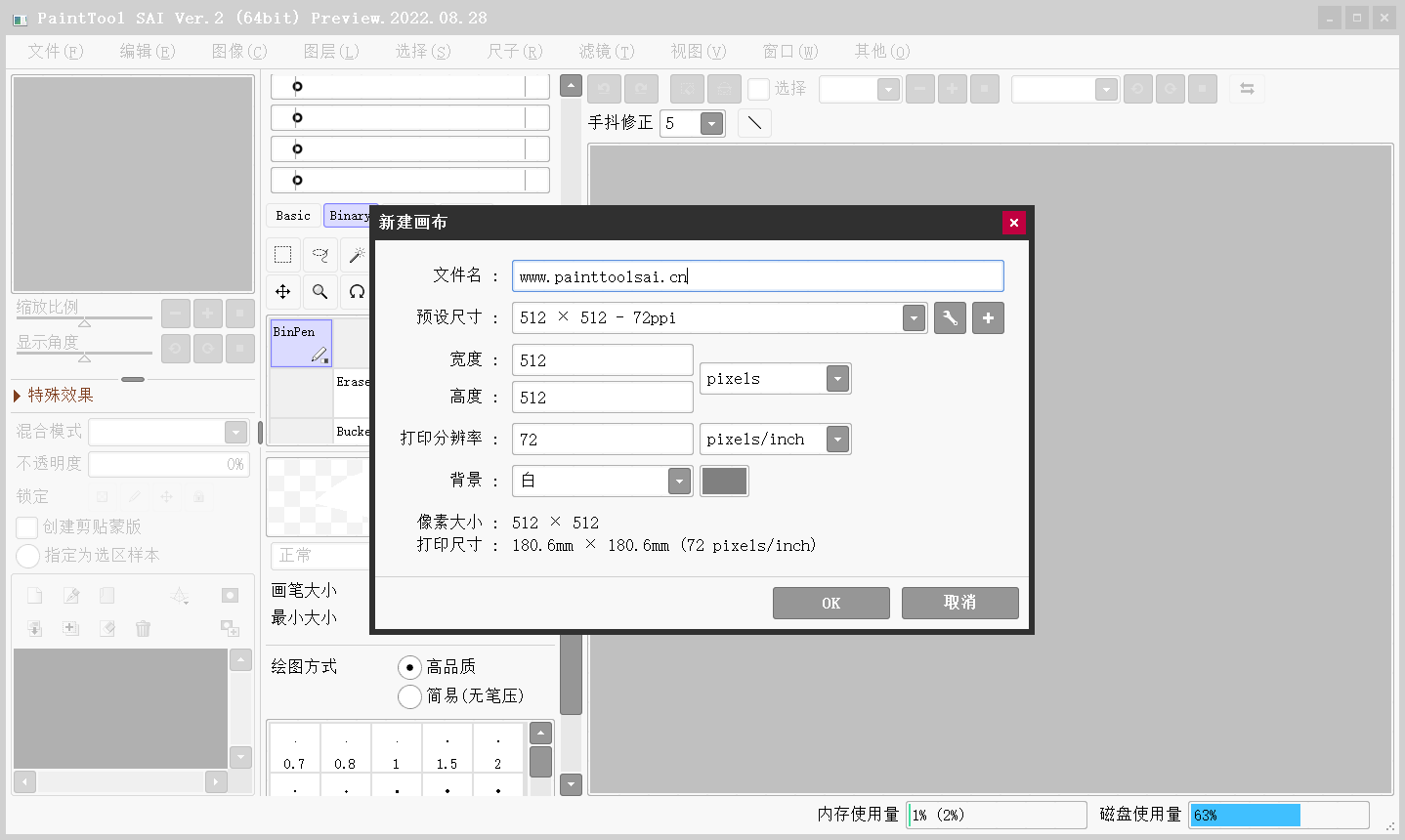The width and height of the screenshot is (1405, 840).
Task: Confirm new canvas with OK button
Action: (830, 603)
